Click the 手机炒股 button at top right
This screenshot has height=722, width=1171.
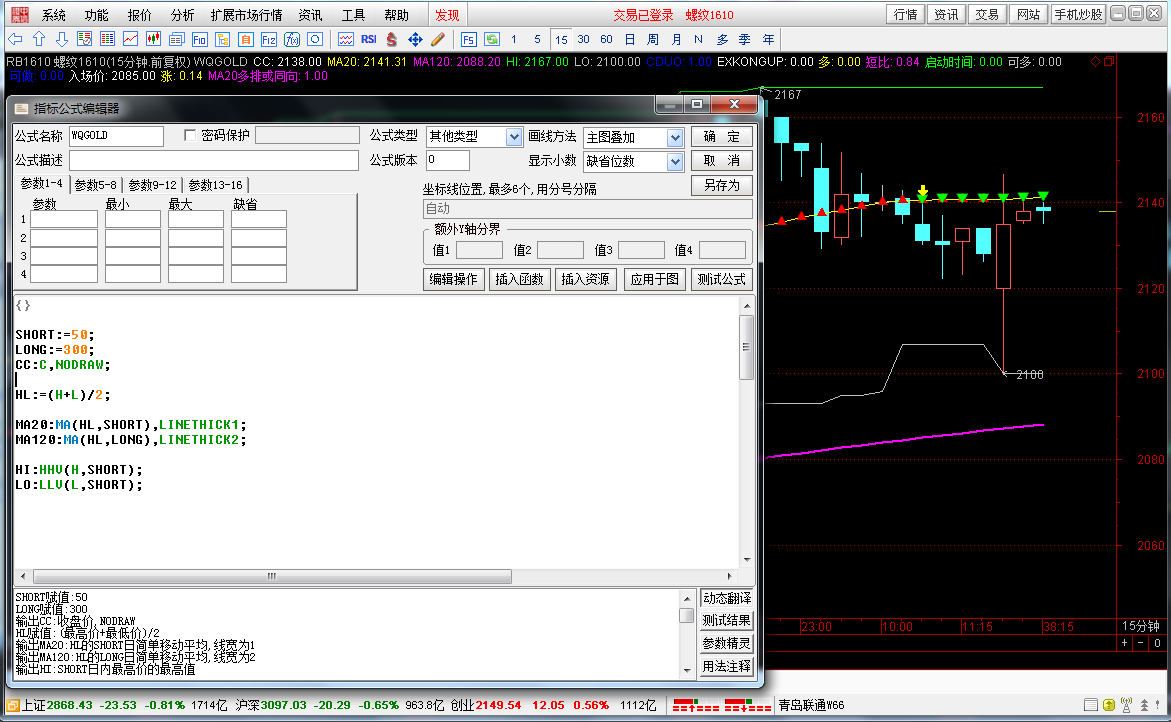[1078, 14]
